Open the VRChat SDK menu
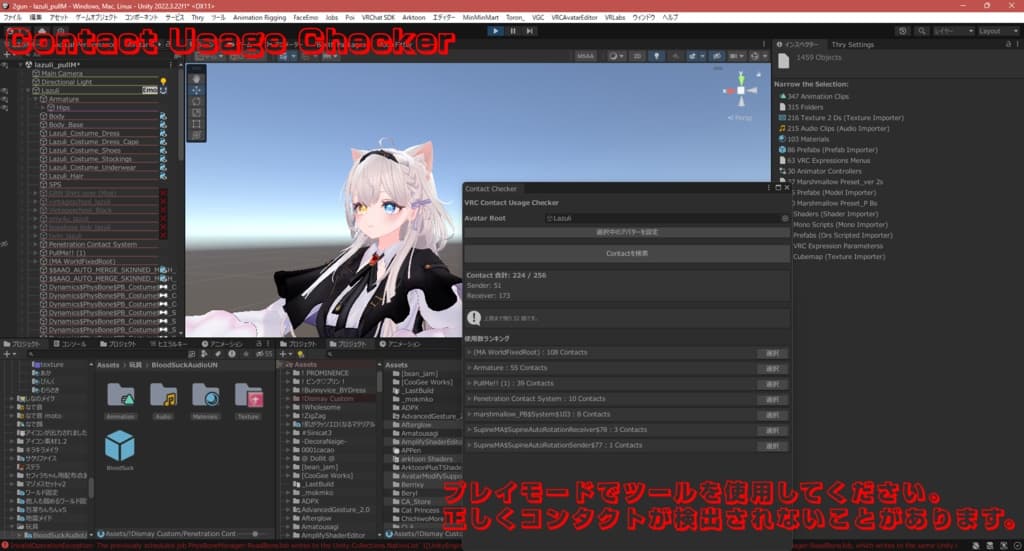Screen dimensions: 1024x551 [378, 18]
